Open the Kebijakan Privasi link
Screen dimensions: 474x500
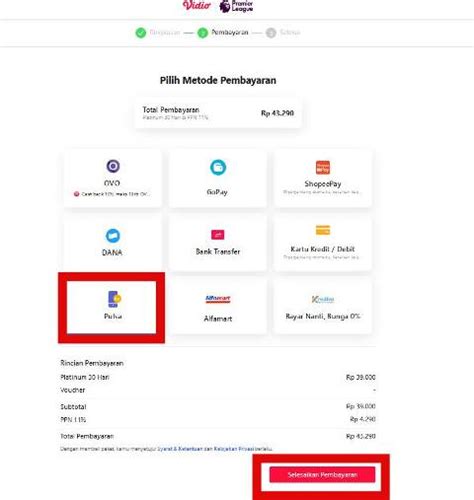[x=234, y=449]
